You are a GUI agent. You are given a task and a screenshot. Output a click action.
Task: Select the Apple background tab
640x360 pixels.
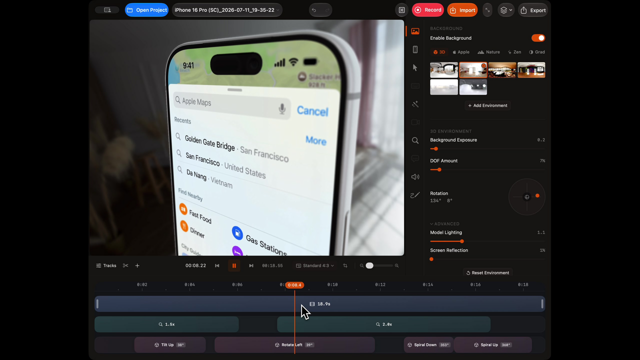[x=461, y=52]
